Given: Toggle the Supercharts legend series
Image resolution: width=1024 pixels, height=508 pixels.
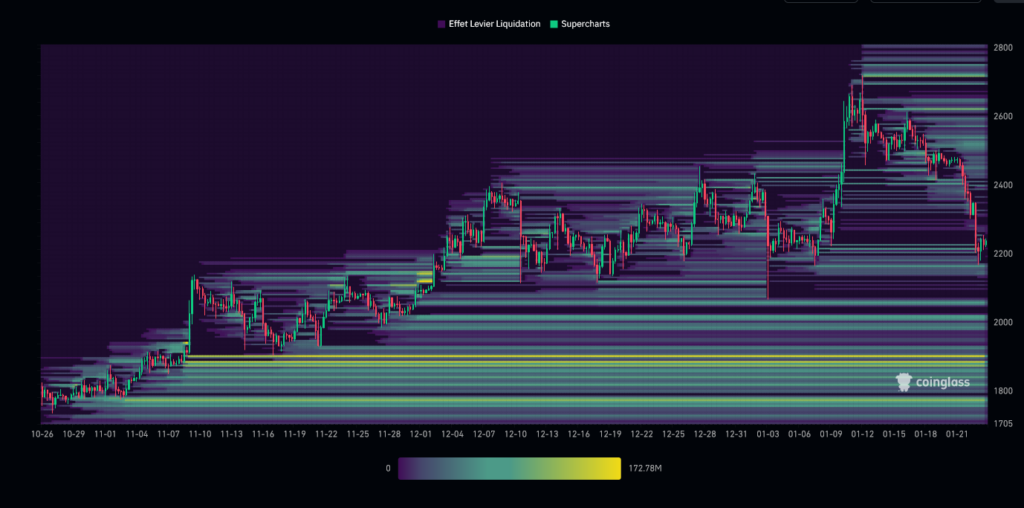Looking at the screenshot, I should (579, 24).
